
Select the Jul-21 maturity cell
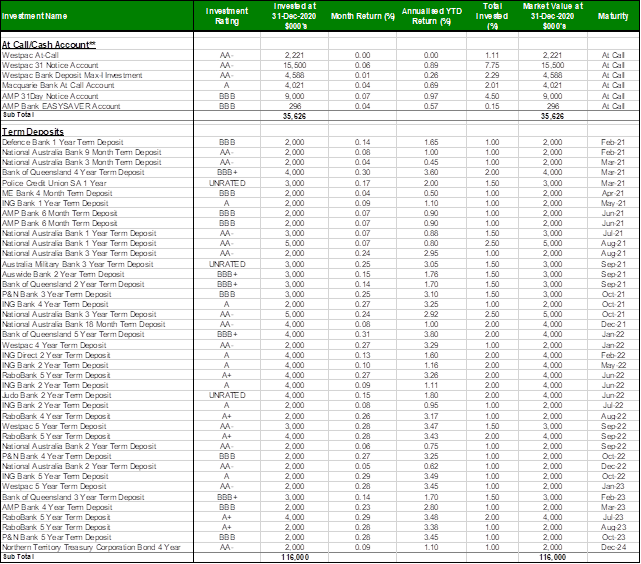(613, 233)
